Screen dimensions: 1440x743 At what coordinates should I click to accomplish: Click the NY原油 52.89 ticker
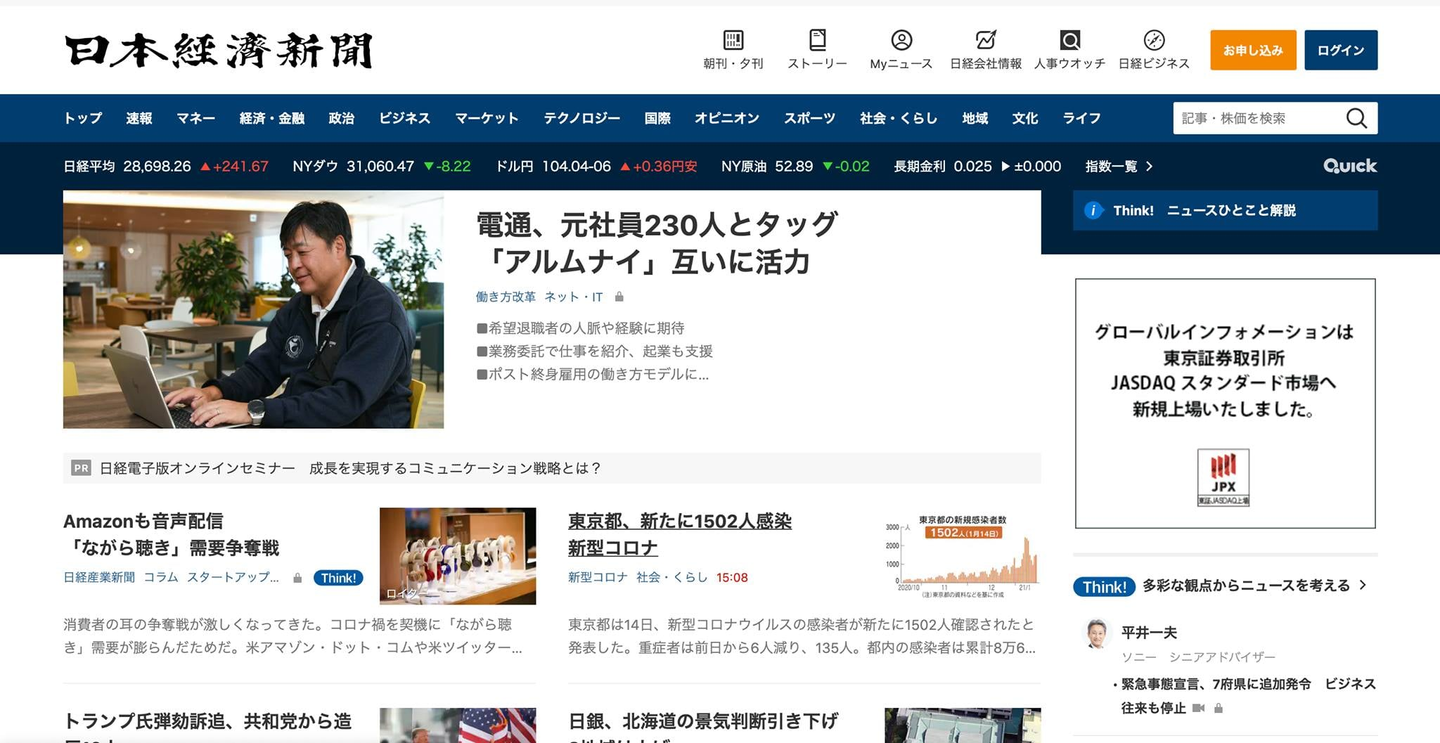click(x=796, y=166)
